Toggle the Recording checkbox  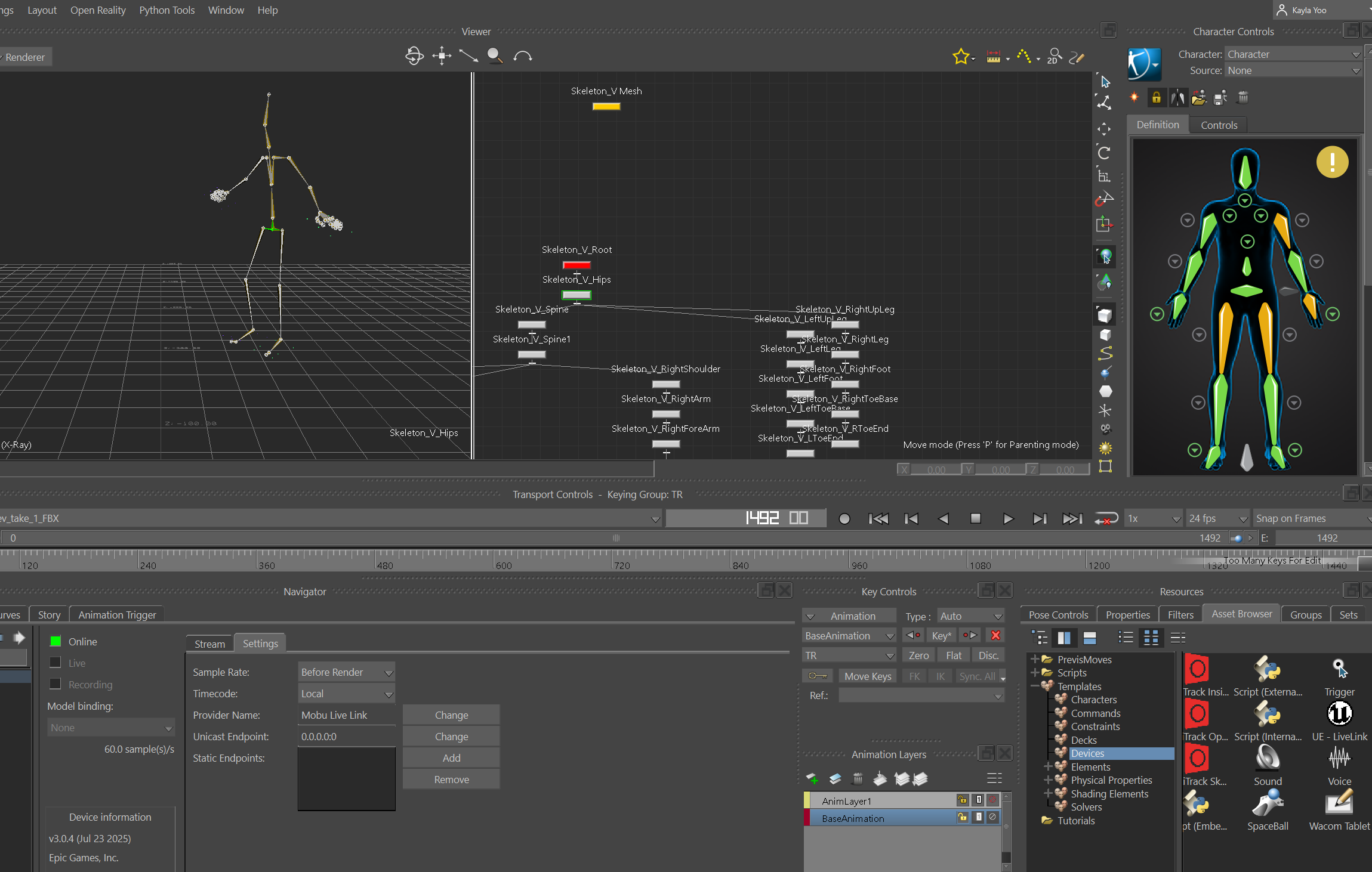[56, 684]
